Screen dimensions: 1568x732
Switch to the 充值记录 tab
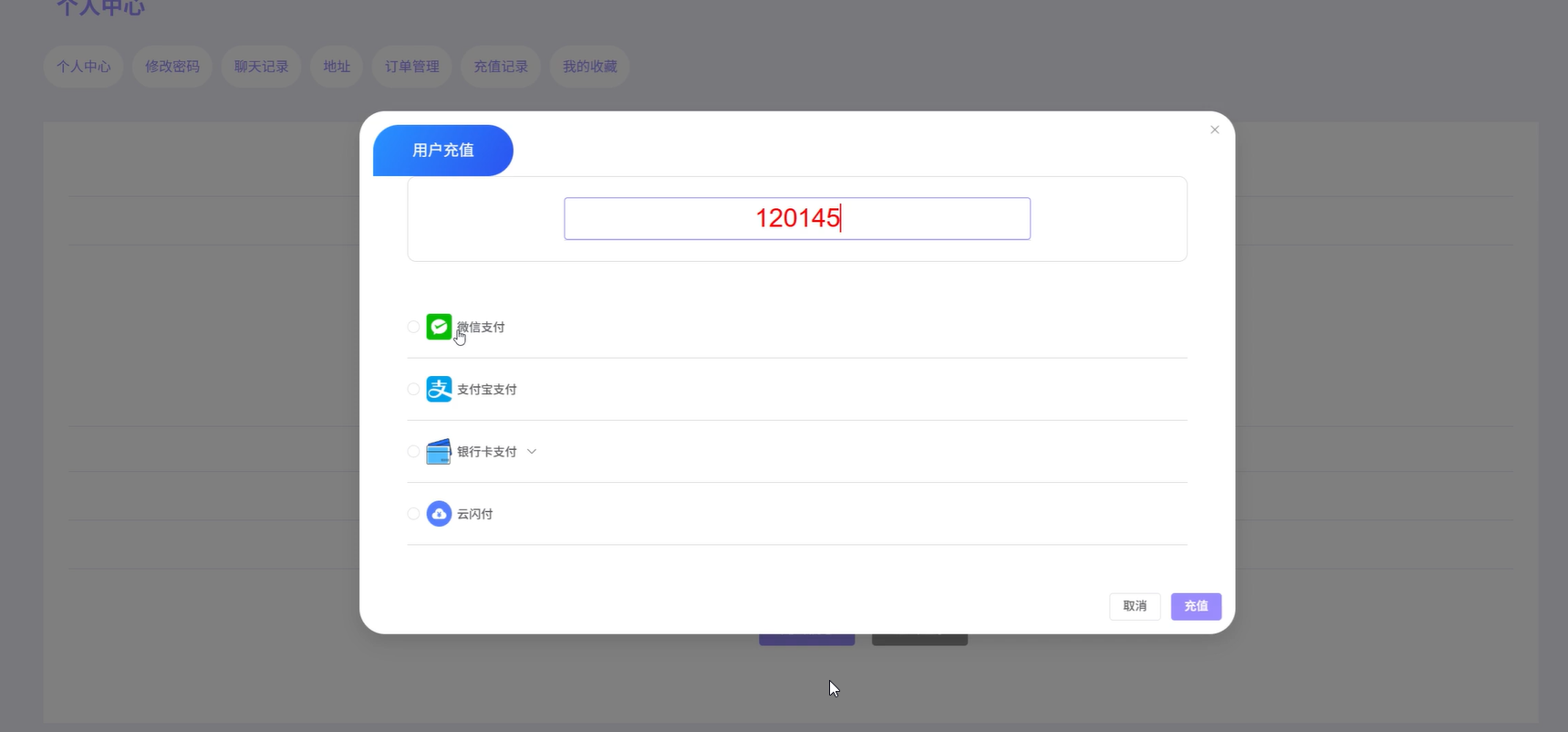pyautogui.click(x=501, y=67)
